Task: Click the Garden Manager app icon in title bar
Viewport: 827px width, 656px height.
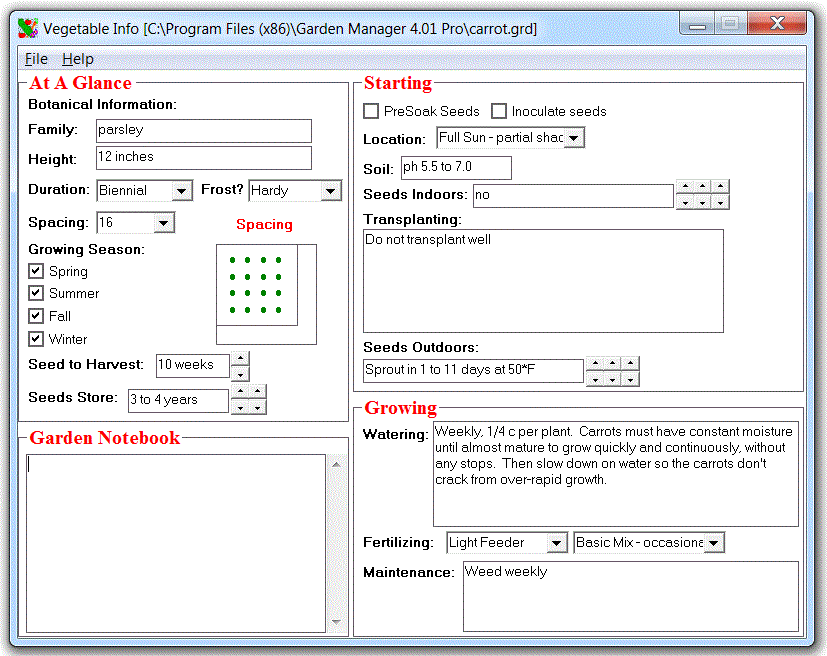Action: [x=27, y=28]
